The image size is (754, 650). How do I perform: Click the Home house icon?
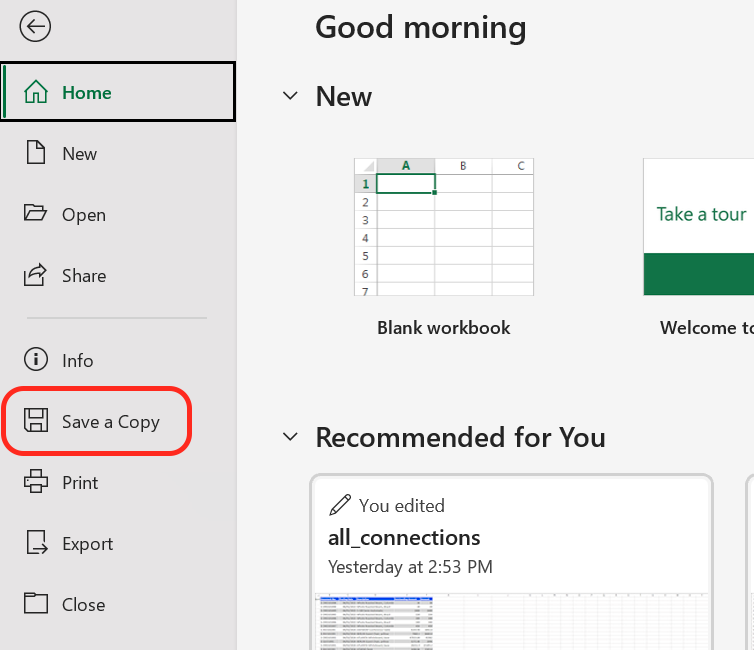click(36, 92)
